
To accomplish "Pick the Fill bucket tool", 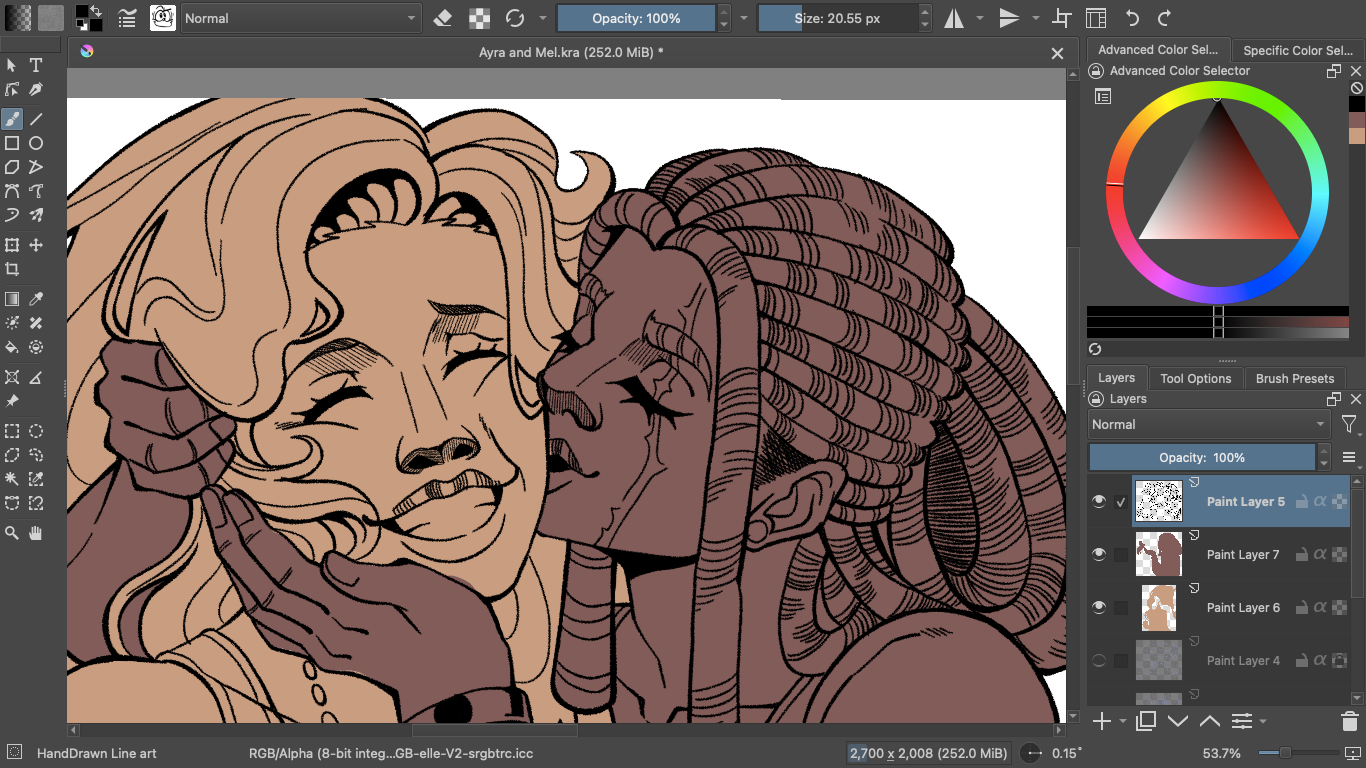I will point(12,347).
